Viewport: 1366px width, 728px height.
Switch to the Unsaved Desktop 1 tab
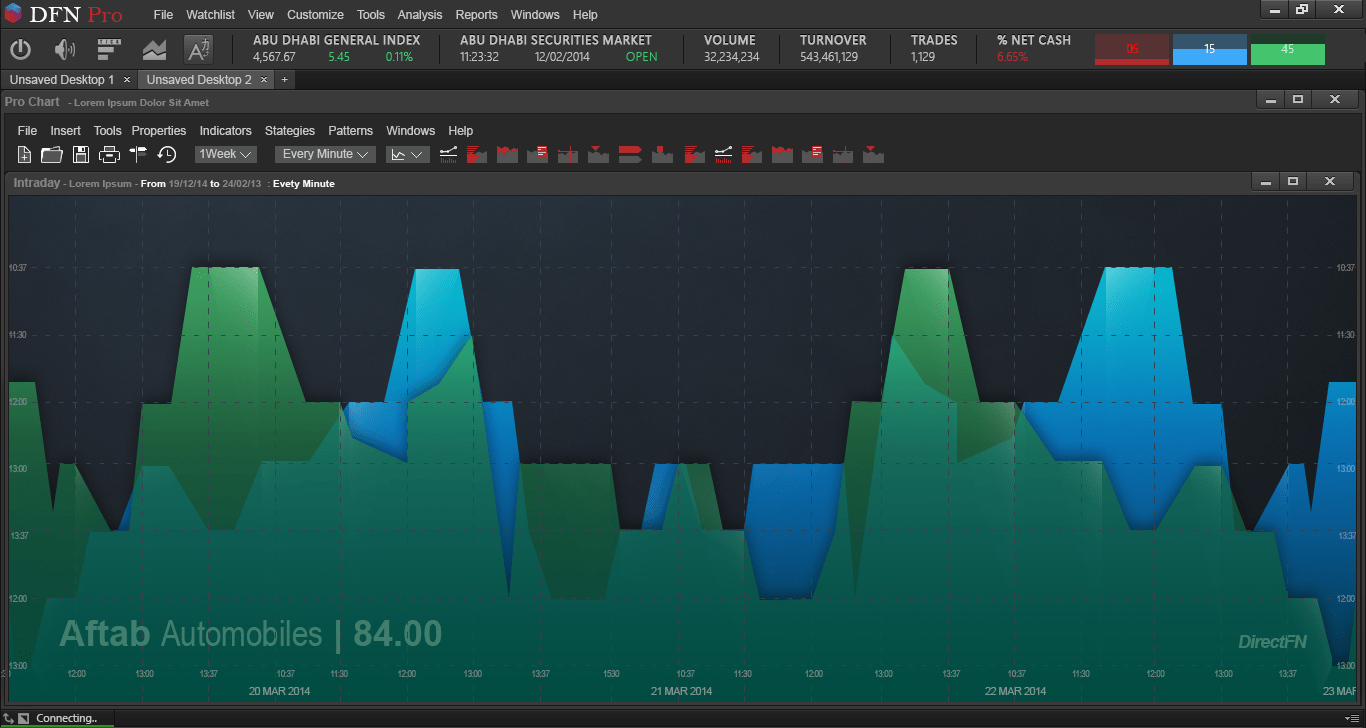(x=62, y=80)
